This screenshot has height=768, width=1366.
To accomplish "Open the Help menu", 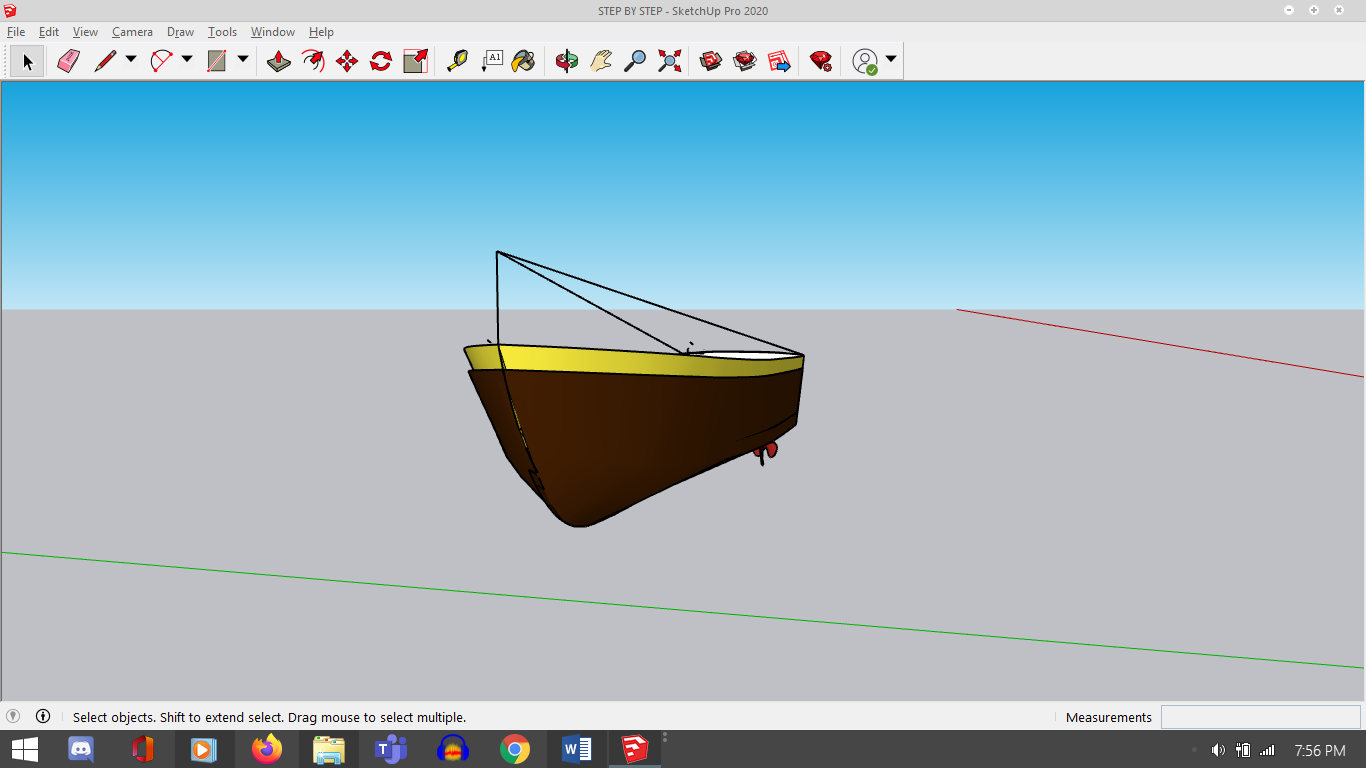I will click(x=321, y=32).
